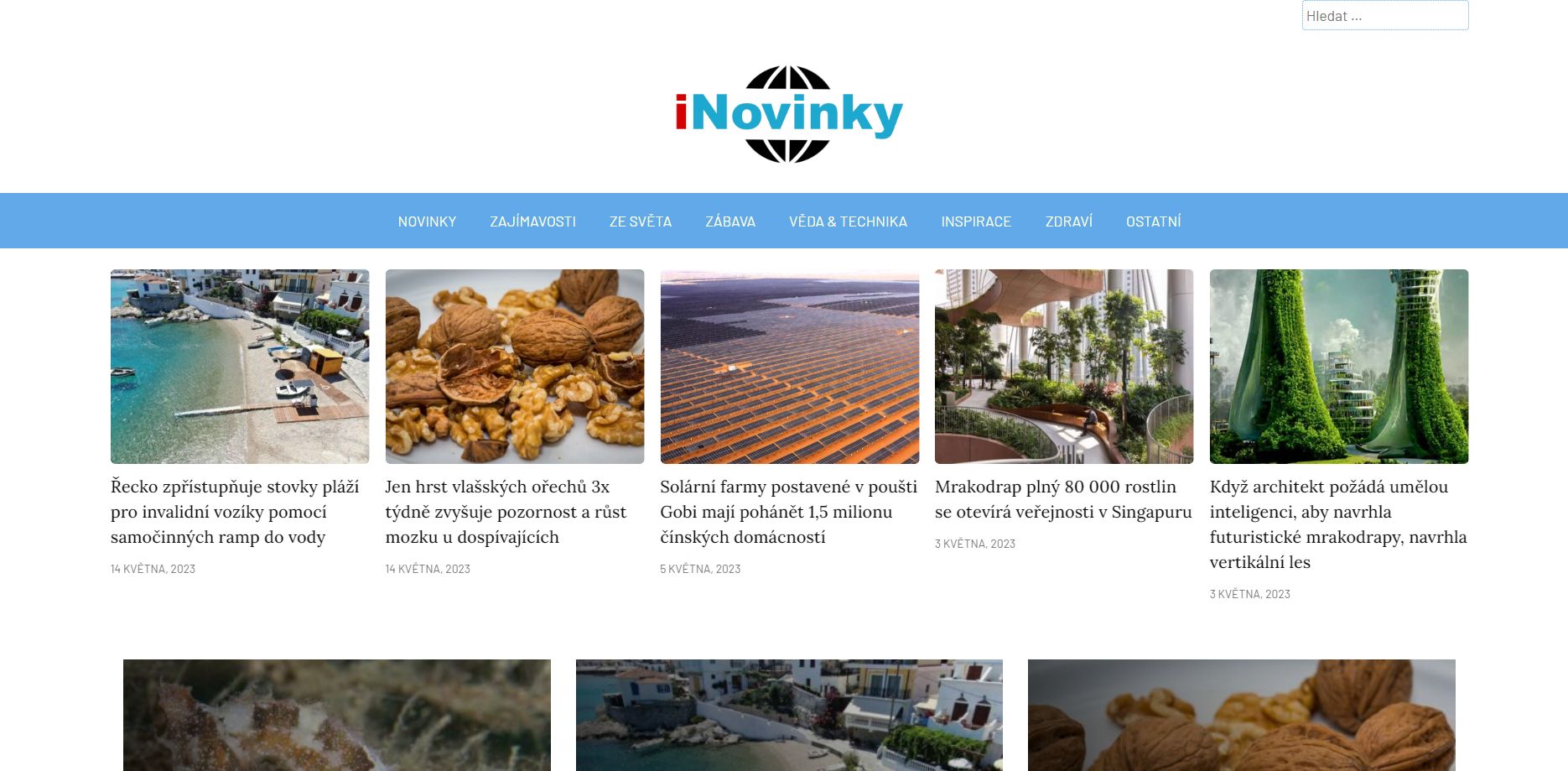Open the ZE SVĚTA category
The width and height of the screenshot is (1568, 771).
[x=641, y=221]
